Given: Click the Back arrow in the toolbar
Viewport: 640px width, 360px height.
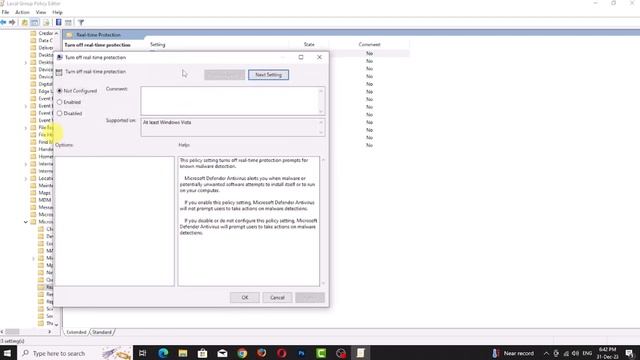Looking at the screenshot, I should tap(3, 22).
